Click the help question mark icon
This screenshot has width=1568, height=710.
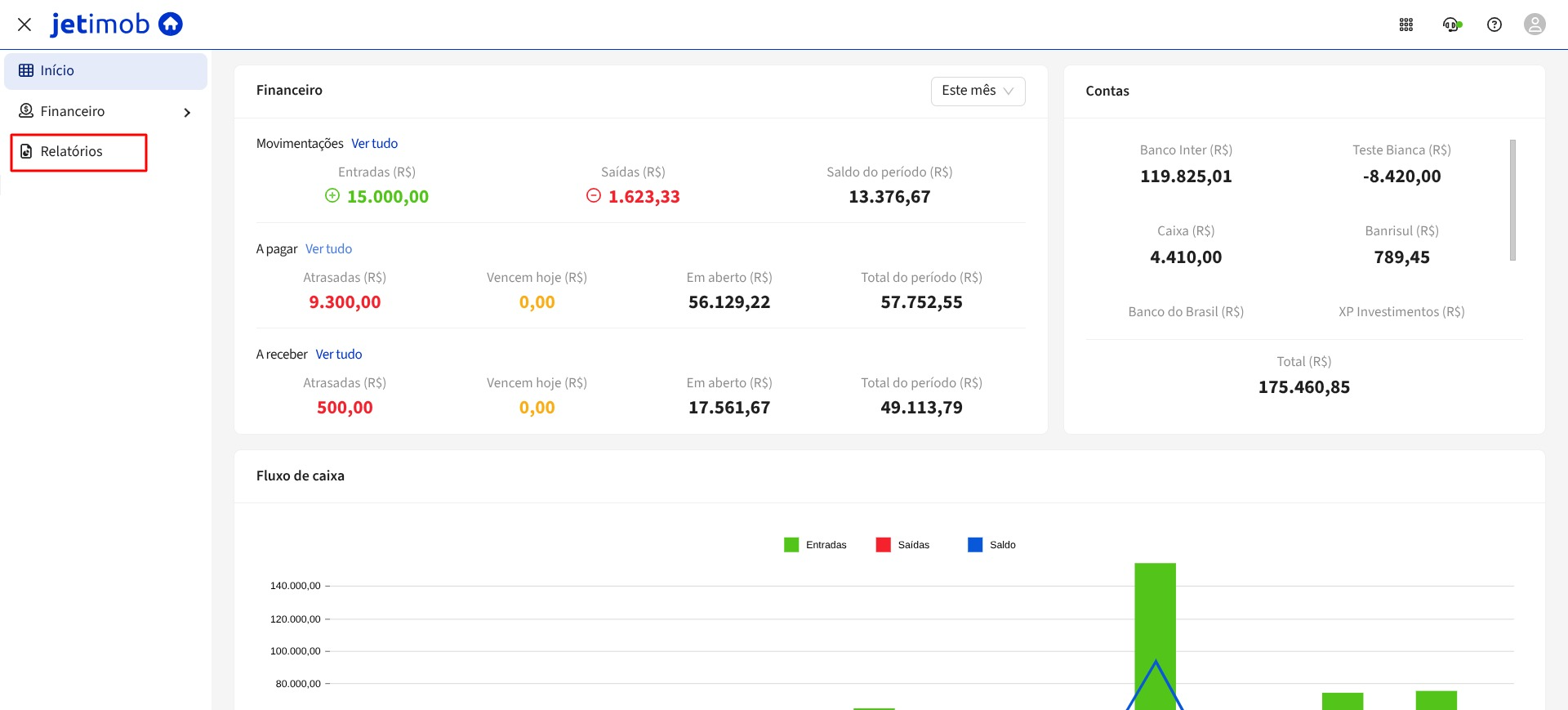click(1494, 25)
